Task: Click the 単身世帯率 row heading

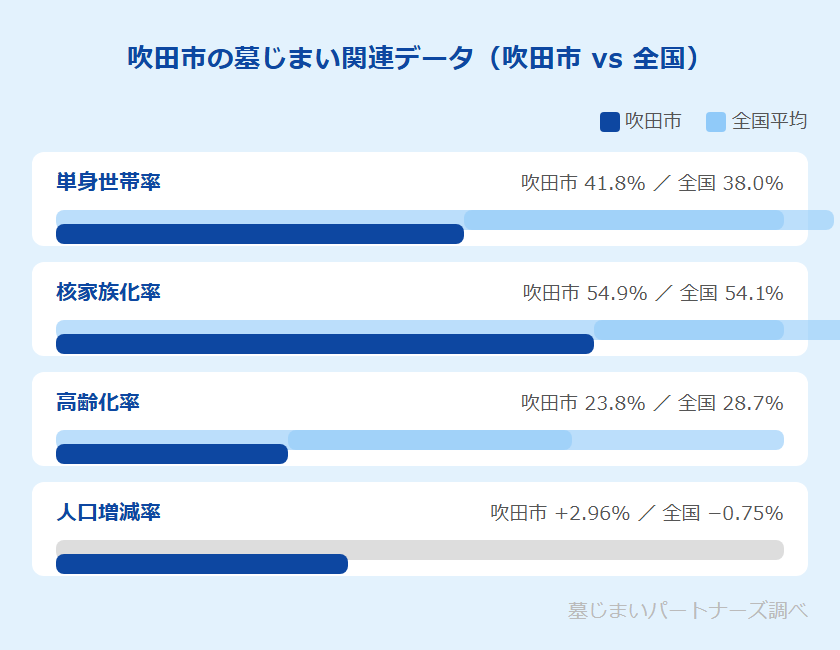Action: (x=108, y=183)
